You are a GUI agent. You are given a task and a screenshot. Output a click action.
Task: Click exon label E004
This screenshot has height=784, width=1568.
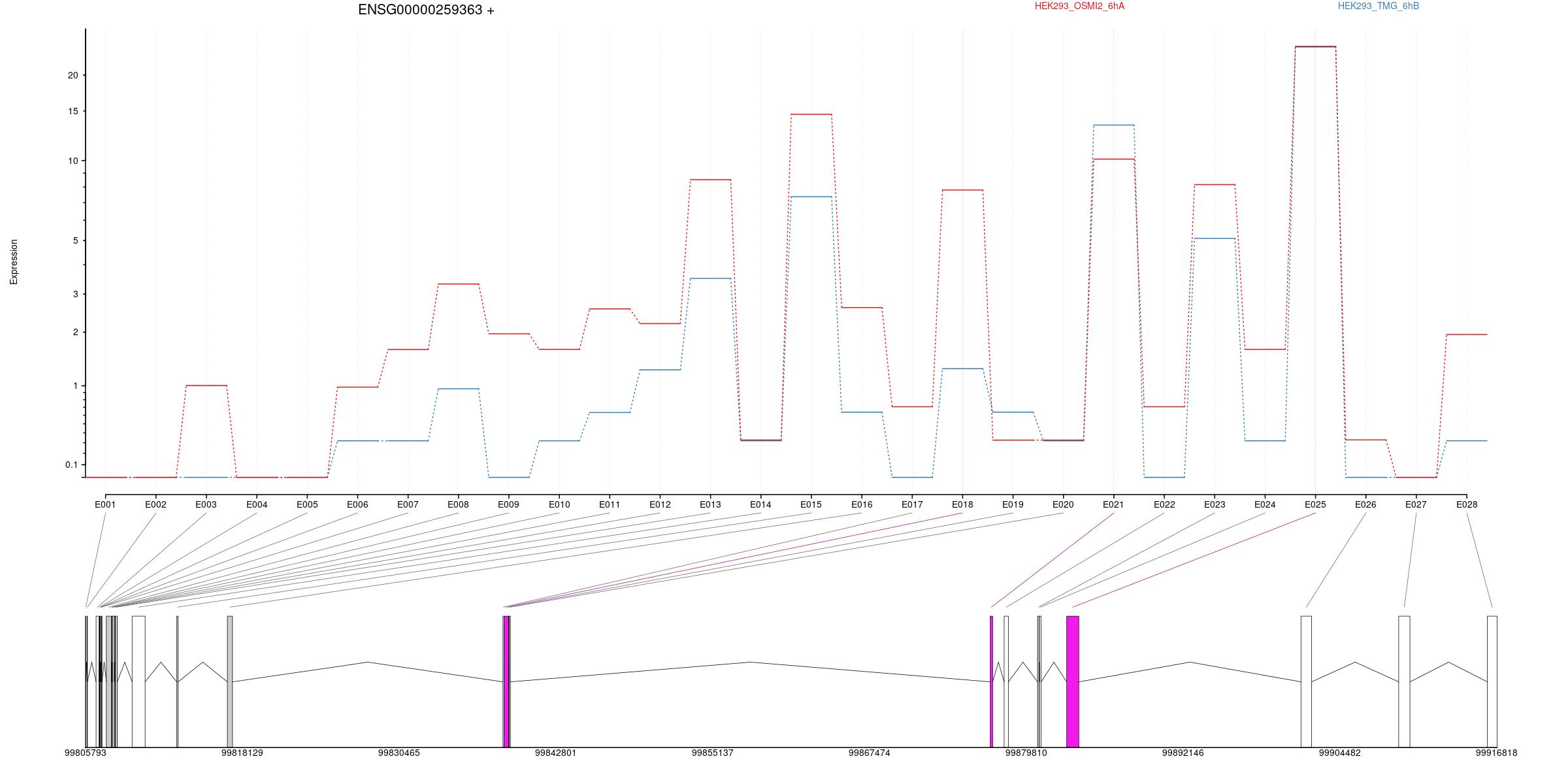click(x=257, y=504)
